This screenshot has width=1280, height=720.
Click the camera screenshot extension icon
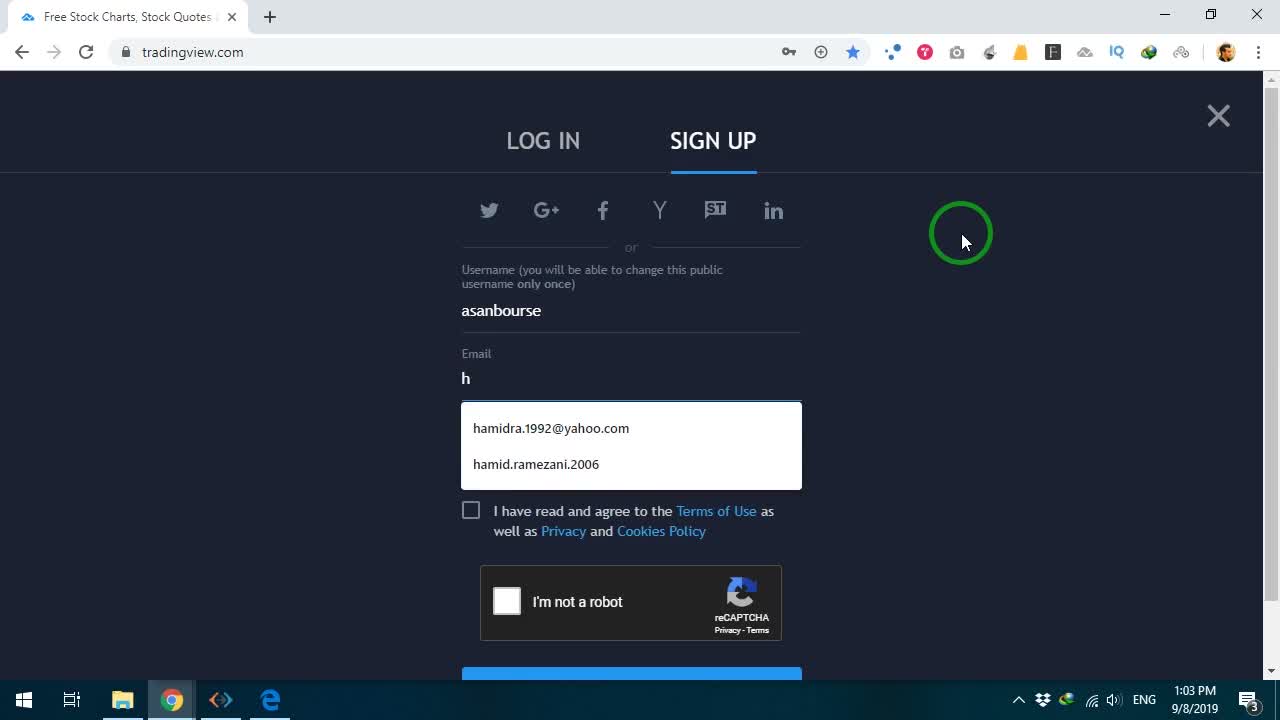957,52
